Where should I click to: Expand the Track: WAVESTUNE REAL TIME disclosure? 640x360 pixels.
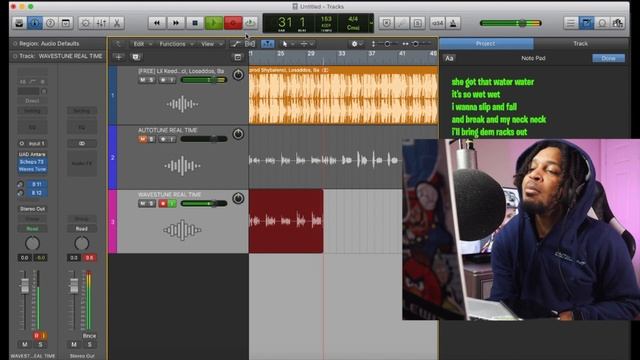(15, 56)
